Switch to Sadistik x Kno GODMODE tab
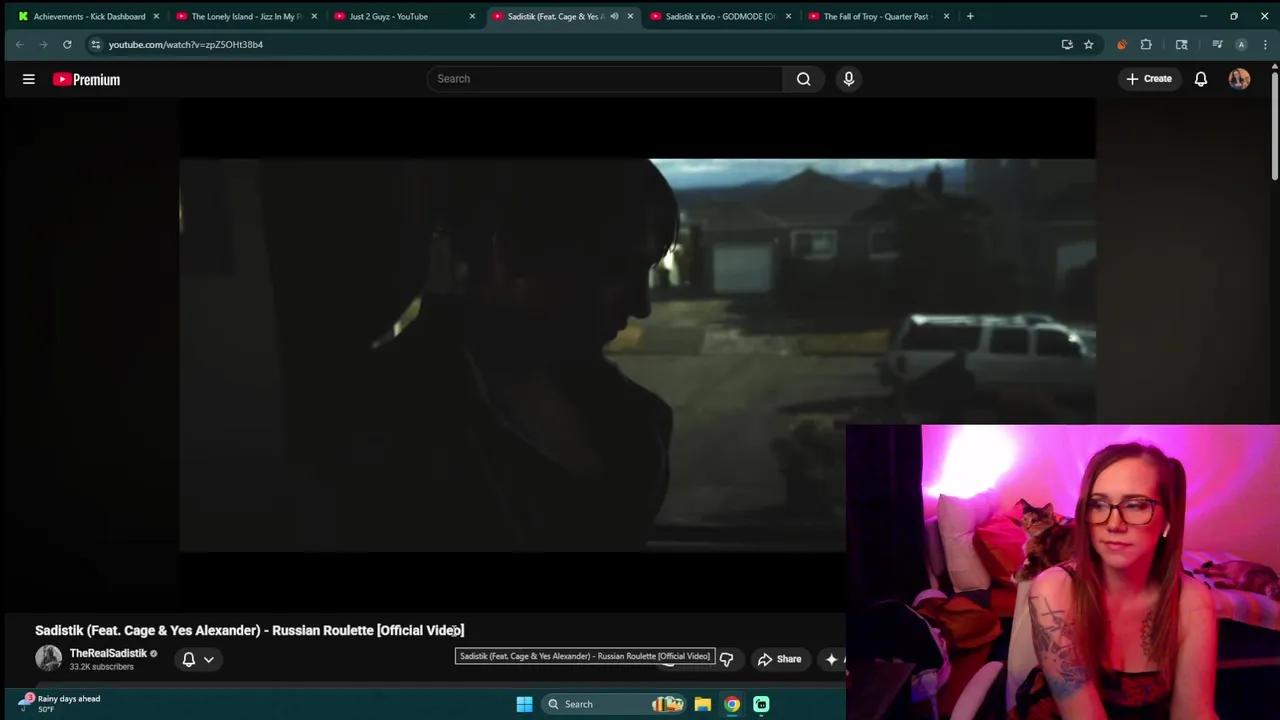The image size is (1280, 720). tap(718, 16)
